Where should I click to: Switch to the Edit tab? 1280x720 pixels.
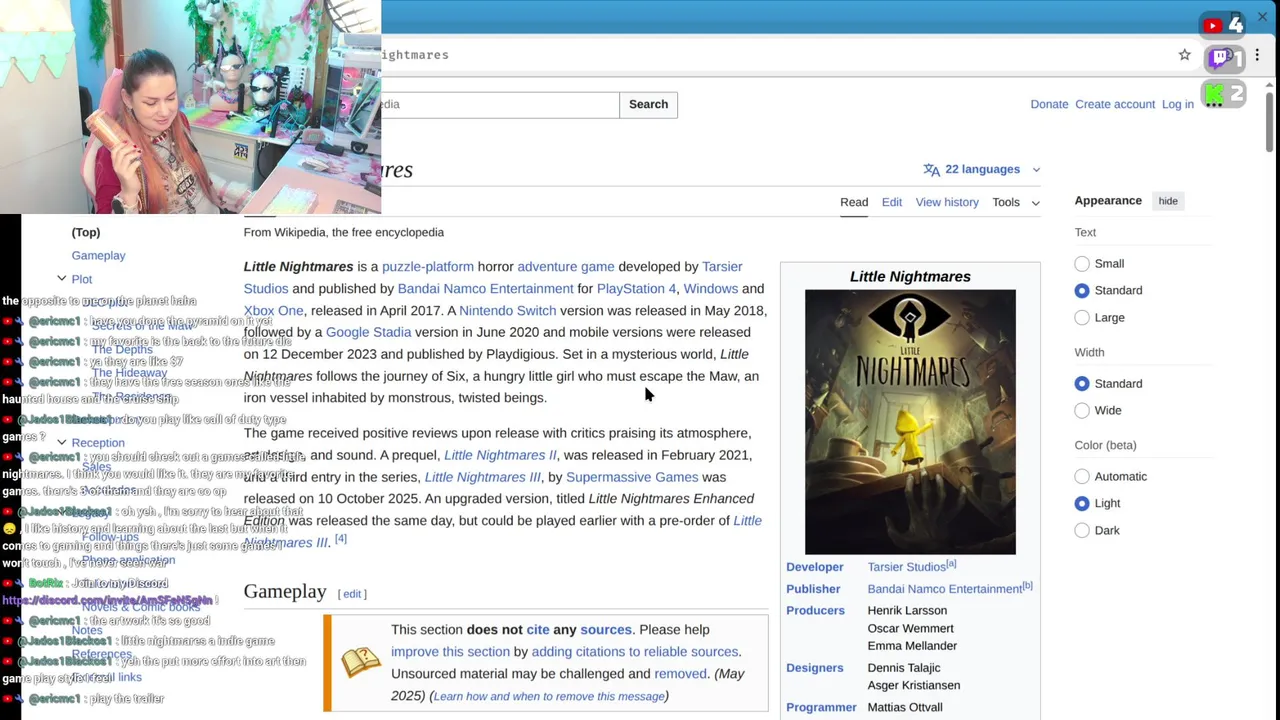(892, 202)
